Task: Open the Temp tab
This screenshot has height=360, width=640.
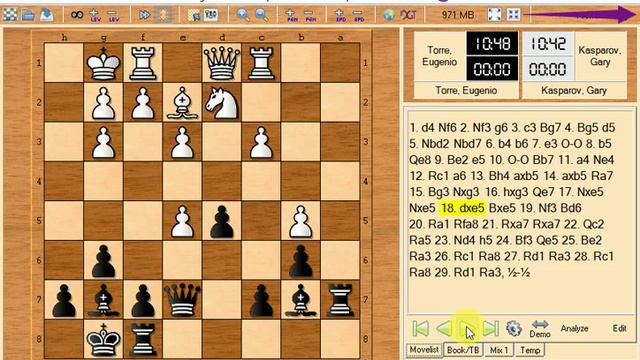Action: point(530,350)
